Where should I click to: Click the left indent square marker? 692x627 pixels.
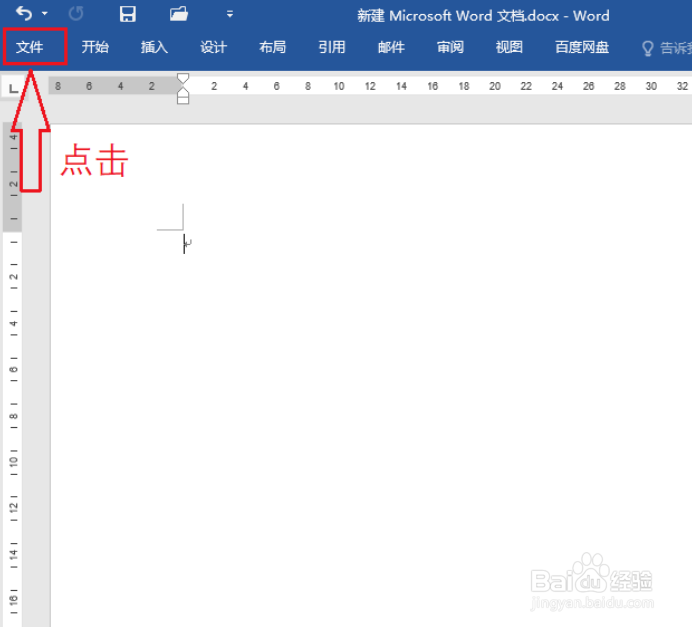click(183, 100)
